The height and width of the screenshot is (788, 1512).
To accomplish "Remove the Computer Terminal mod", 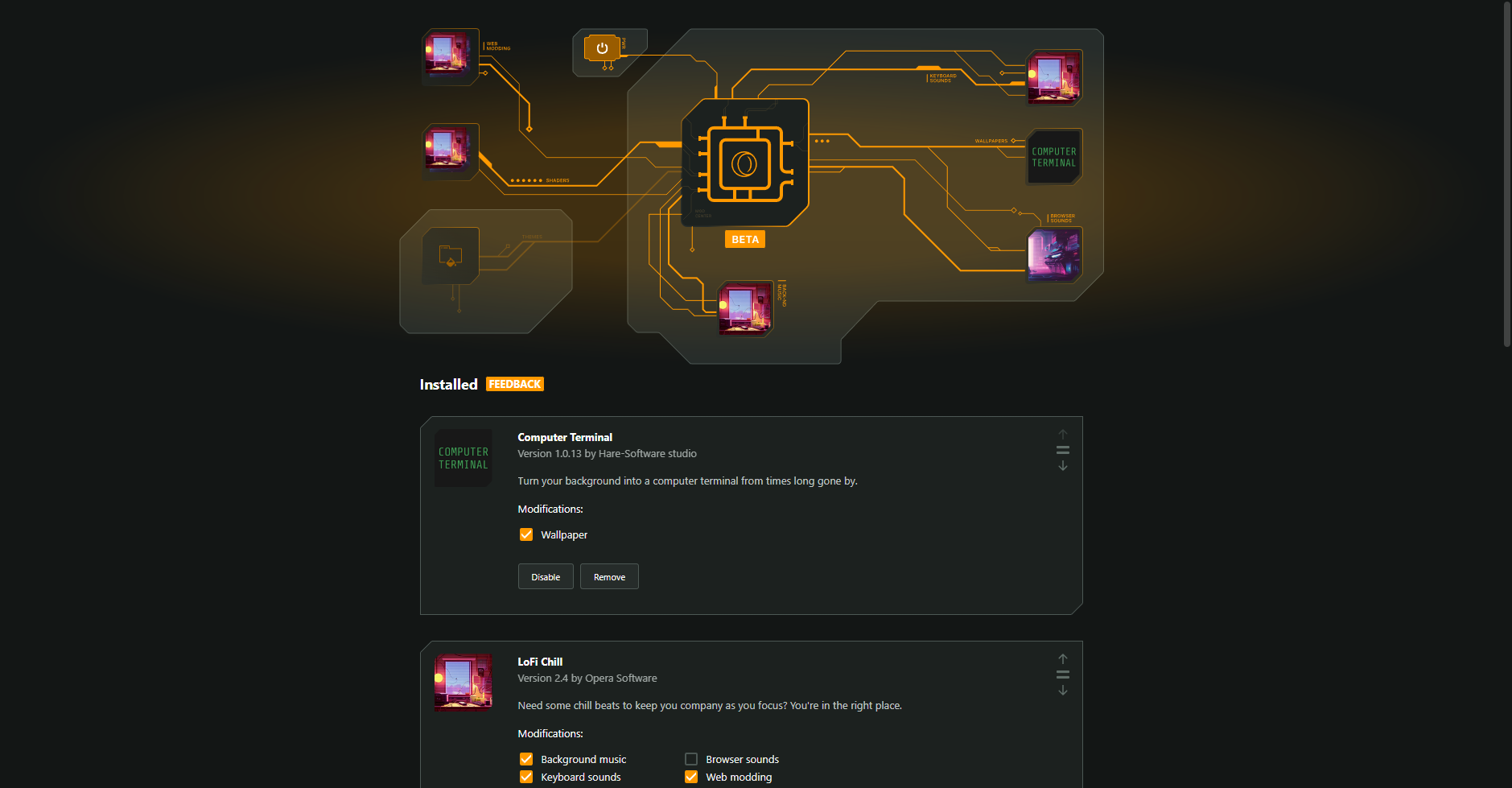I will click(x=609, y=576).
